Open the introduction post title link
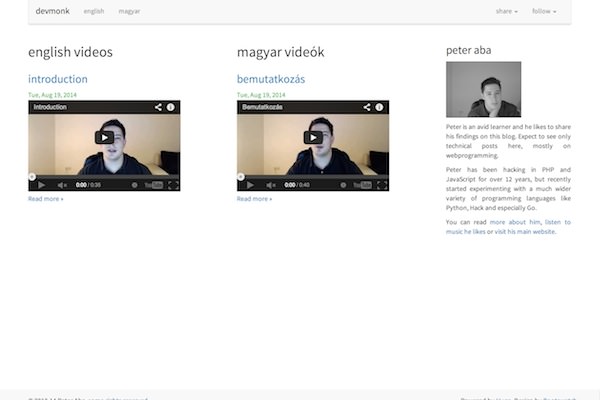This screenshot has width=600, height=400. point(58,79)
